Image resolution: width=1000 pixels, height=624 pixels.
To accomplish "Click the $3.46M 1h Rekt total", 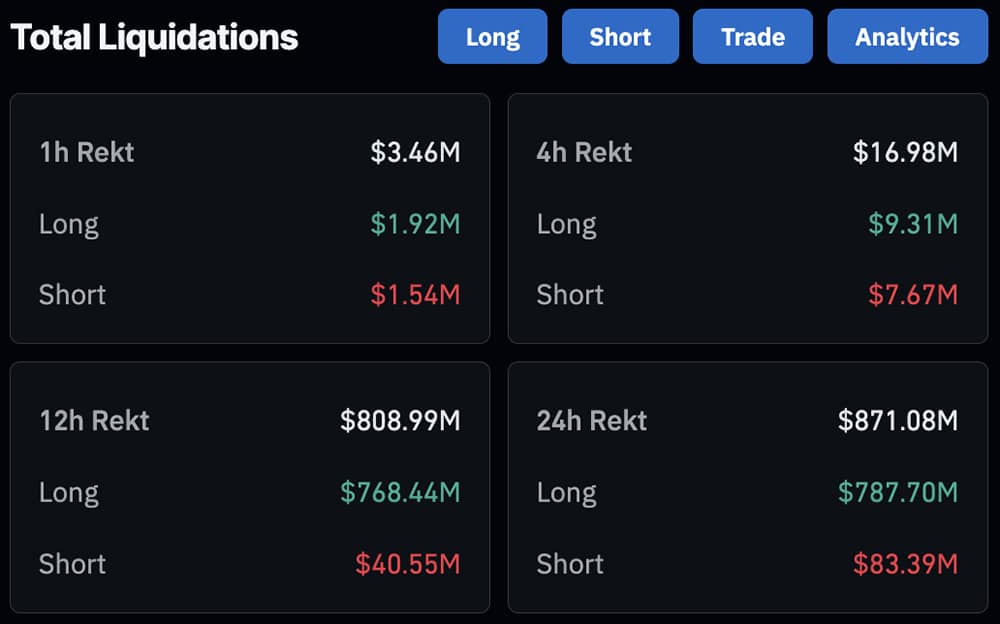I will [420, 152].
